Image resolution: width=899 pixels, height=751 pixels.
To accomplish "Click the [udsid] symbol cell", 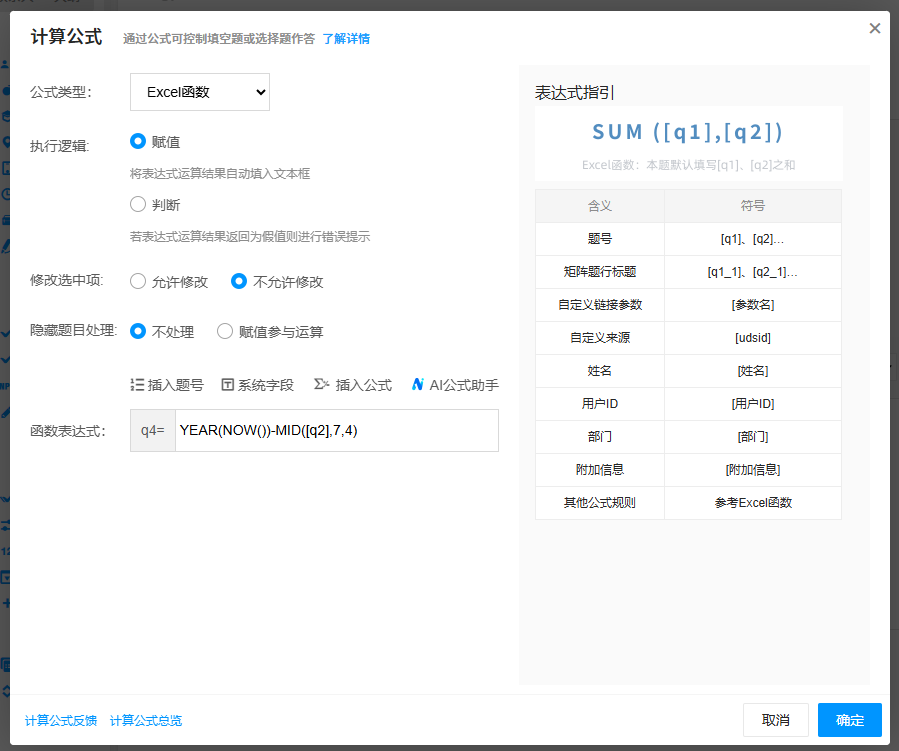I will coord(753,338).
